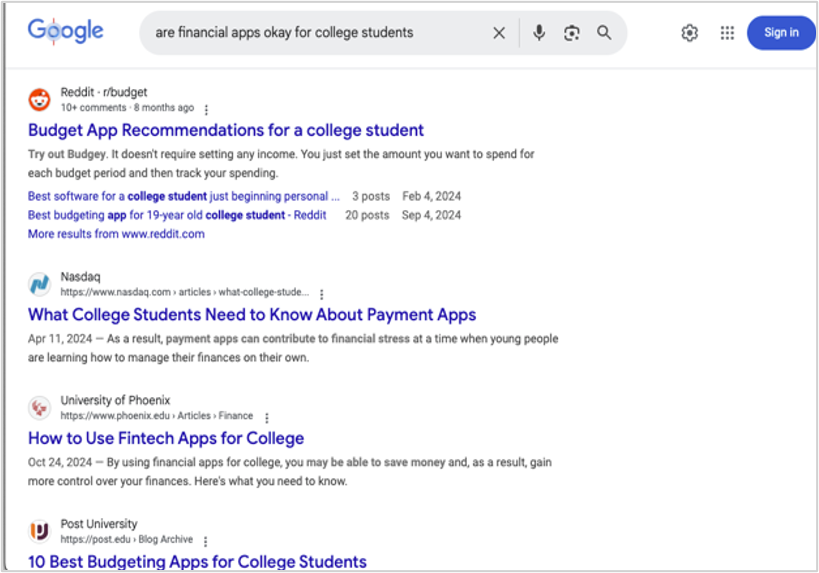819x573 pixels.
Task: Open Best software for a college student link
Action: pos(184,196)
